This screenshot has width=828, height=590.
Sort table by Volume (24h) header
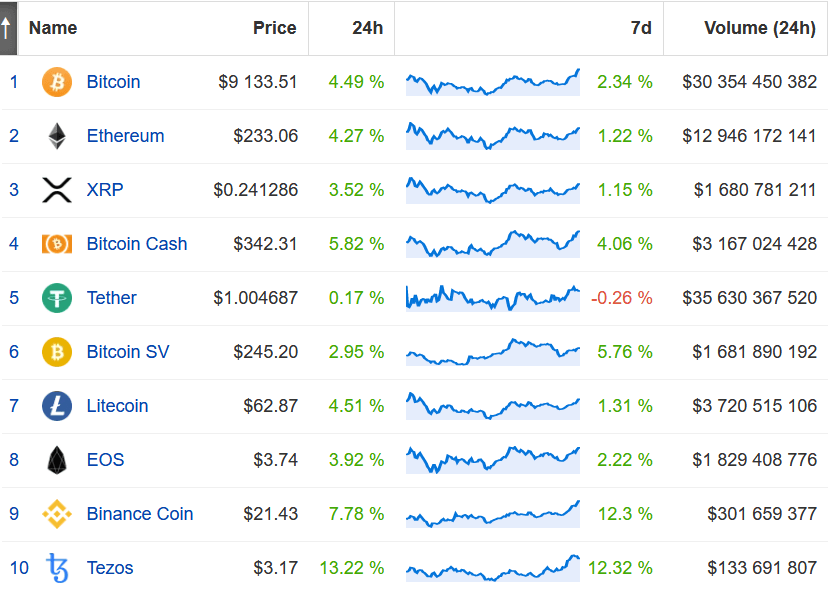[x=760, y=28]
